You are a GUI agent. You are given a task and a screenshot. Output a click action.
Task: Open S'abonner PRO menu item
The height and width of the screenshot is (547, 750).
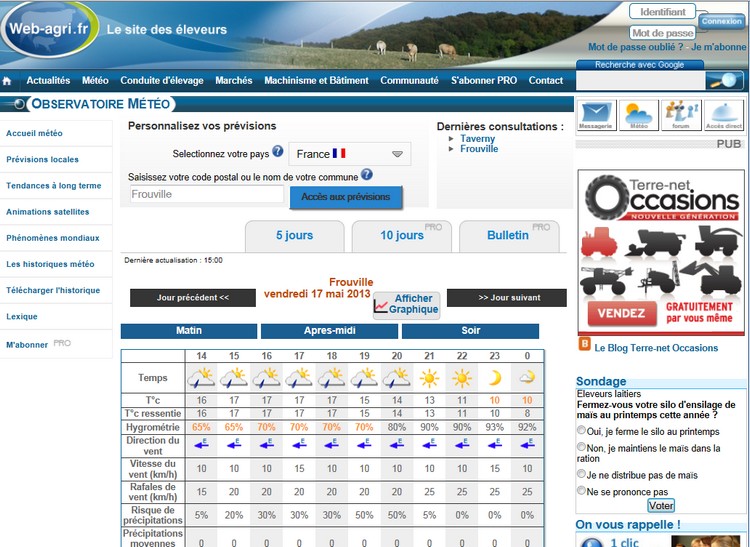pos(484,81)
